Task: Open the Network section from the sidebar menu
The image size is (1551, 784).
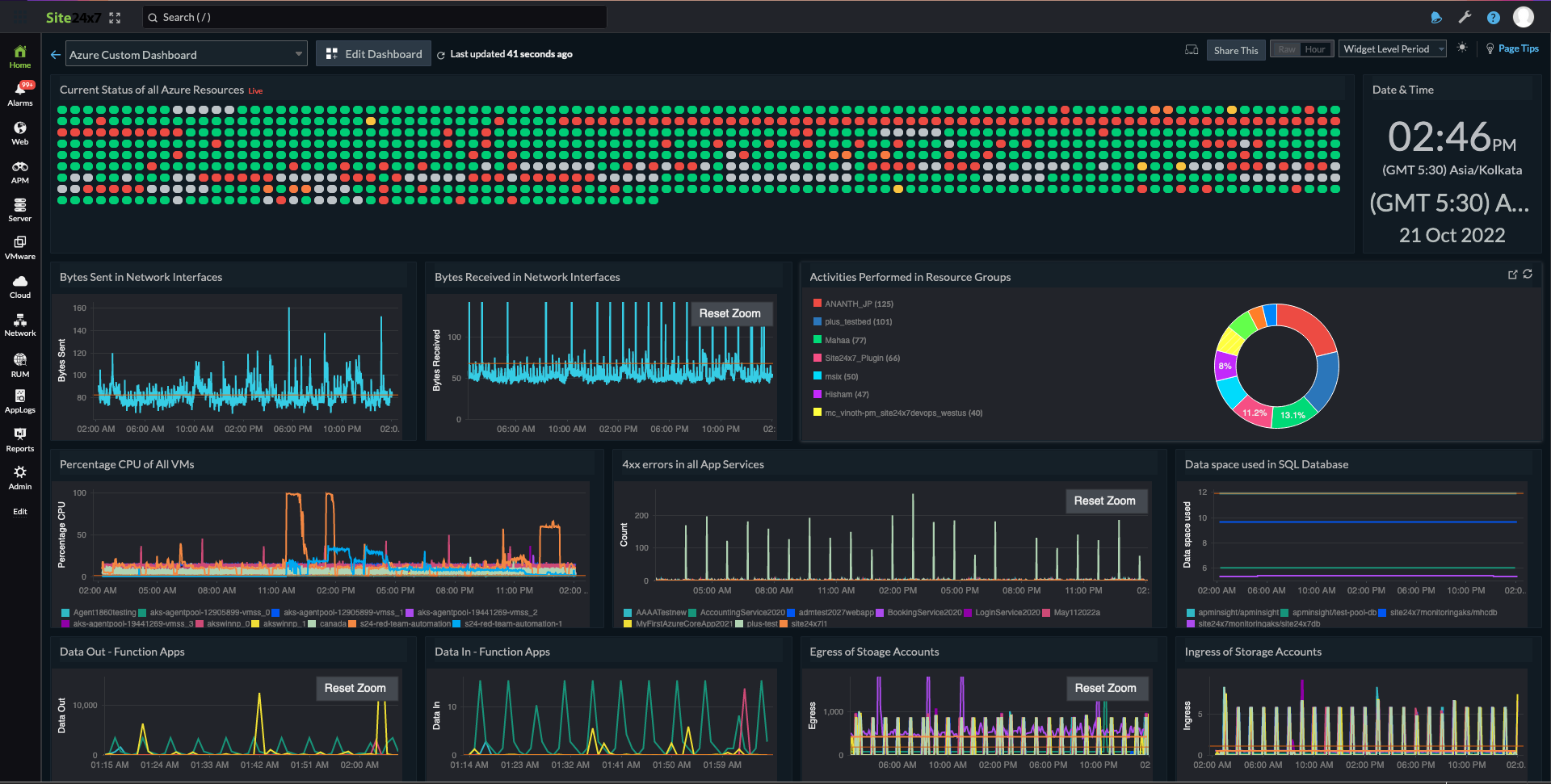Action: coord(19,325)
